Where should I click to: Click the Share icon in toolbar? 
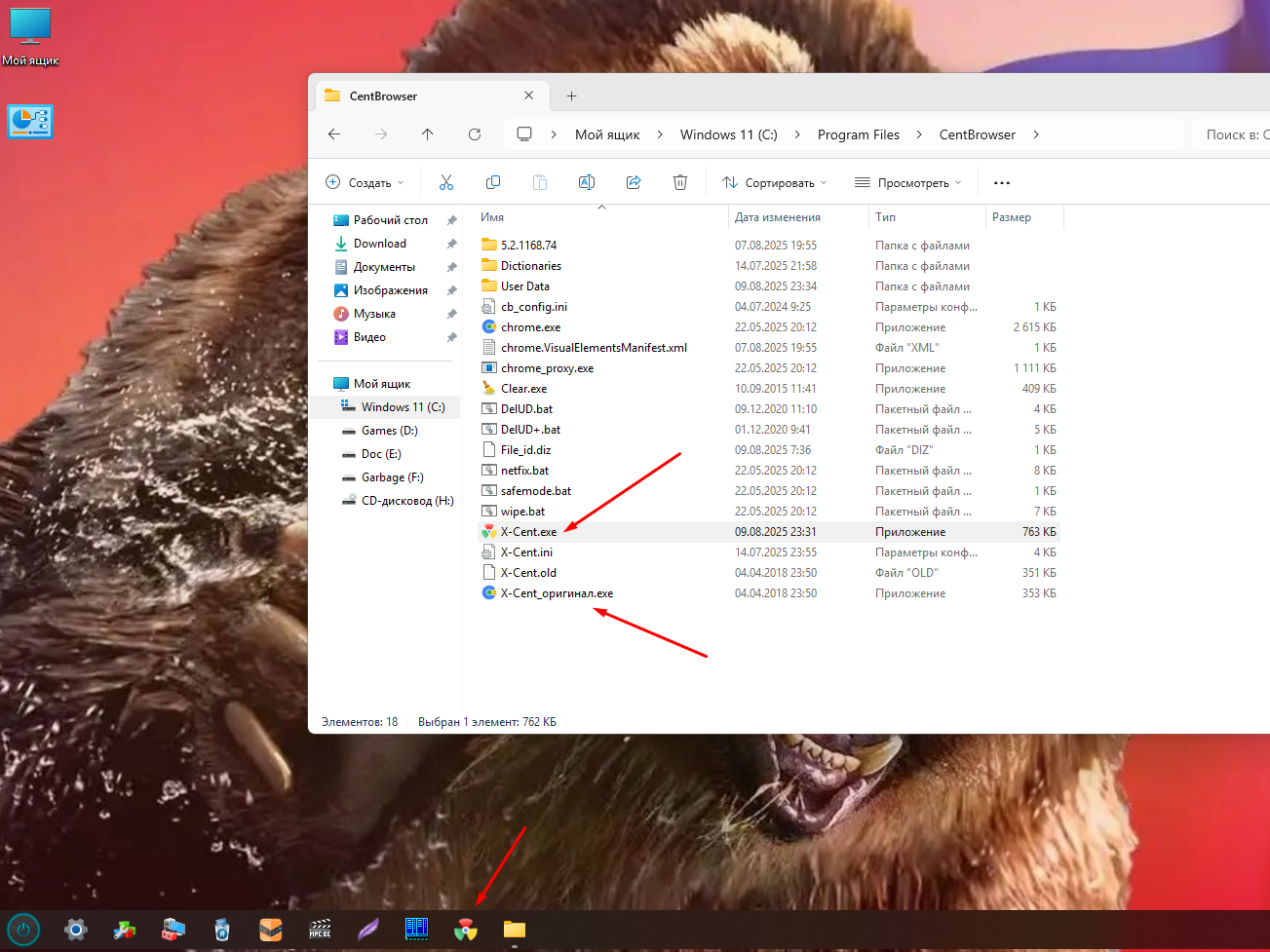(634, 182)
